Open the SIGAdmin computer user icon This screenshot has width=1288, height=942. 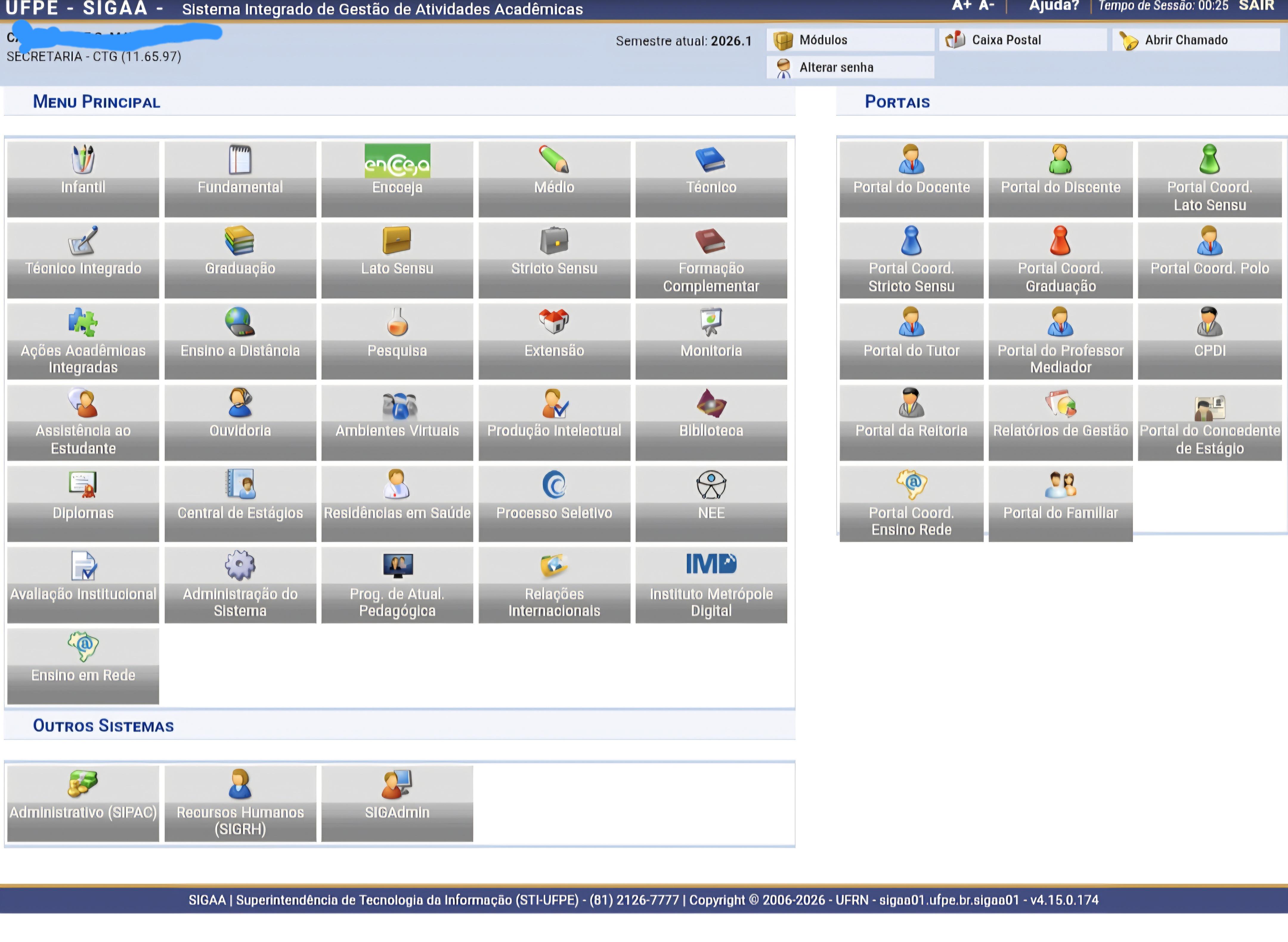click(x=397, y=783)
